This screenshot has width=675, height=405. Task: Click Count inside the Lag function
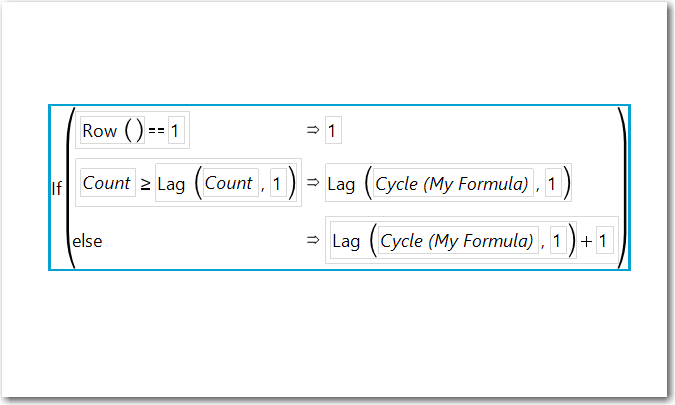[230, 182]
